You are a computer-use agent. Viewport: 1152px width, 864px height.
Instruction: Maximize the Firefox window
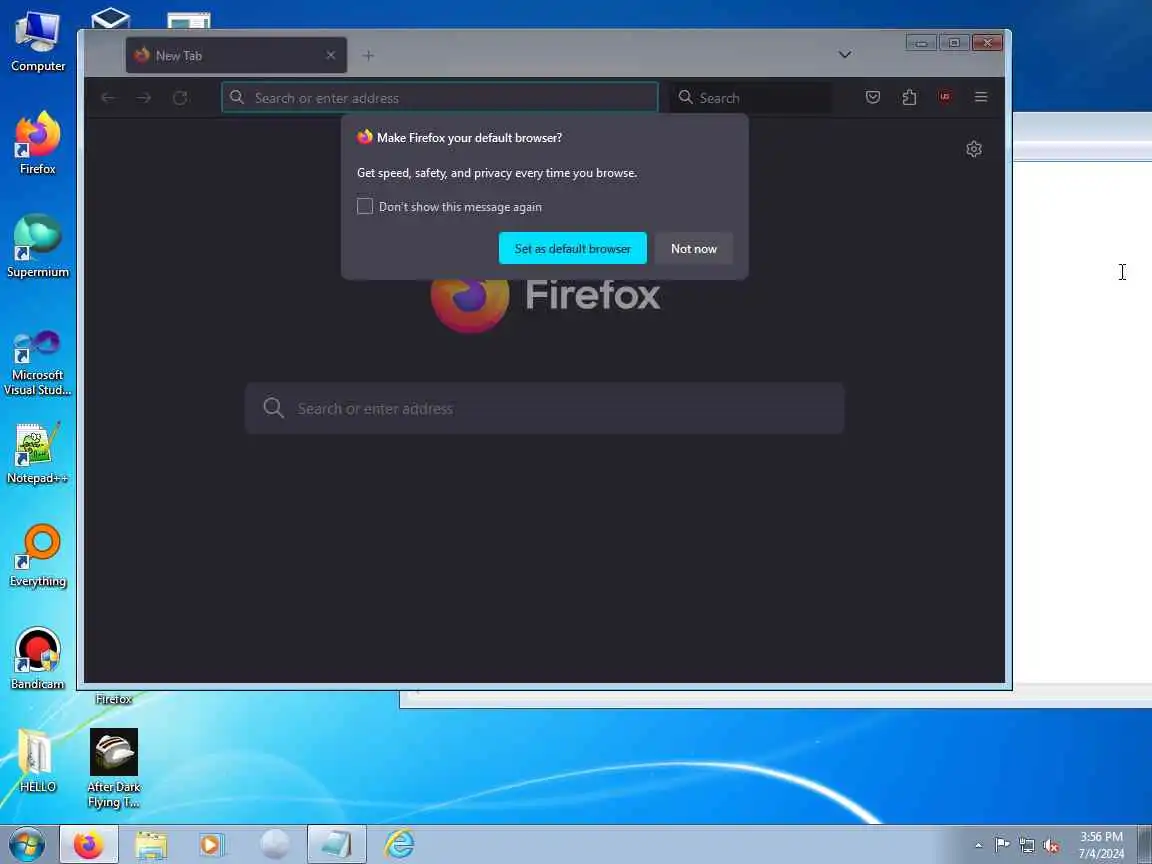pos(954,43)
